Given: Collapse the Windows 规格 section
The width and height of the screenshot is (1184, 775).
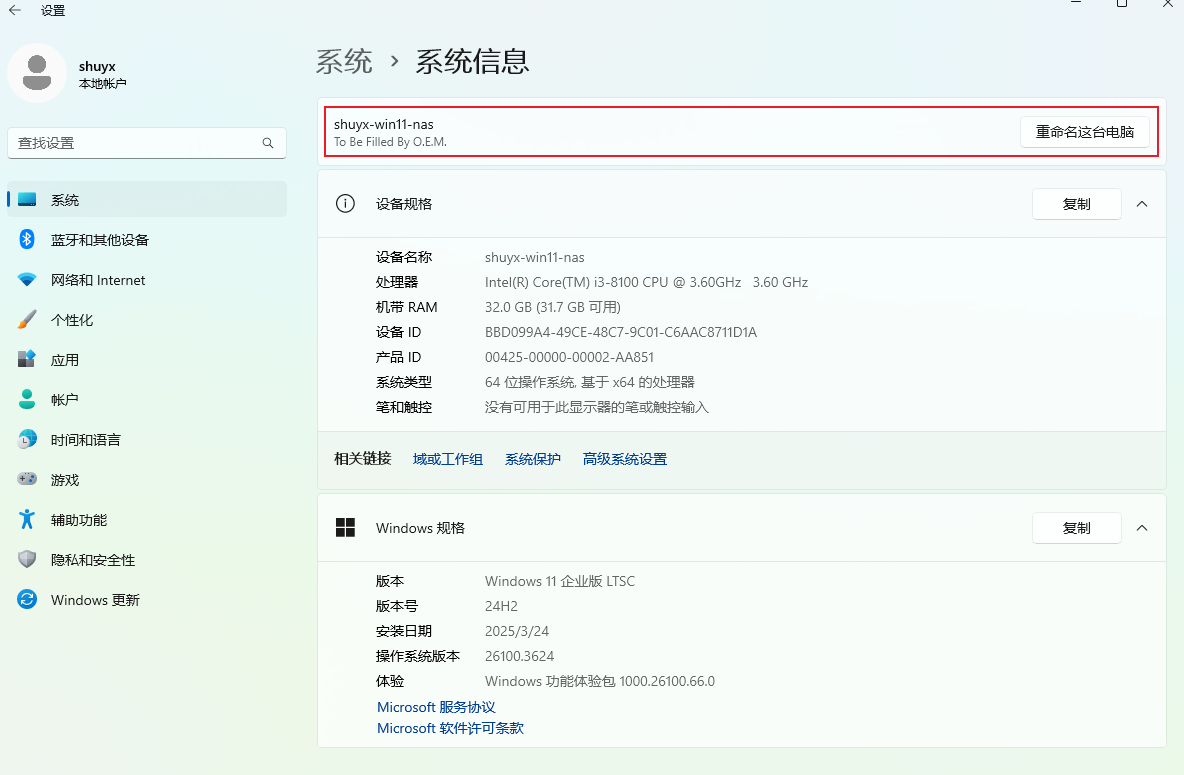Looking at the screenshot, I should pos(1142,528).
